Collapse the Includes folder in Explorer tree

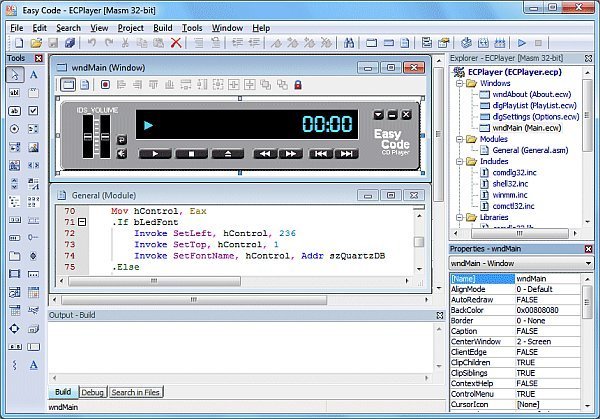point(458,159)
